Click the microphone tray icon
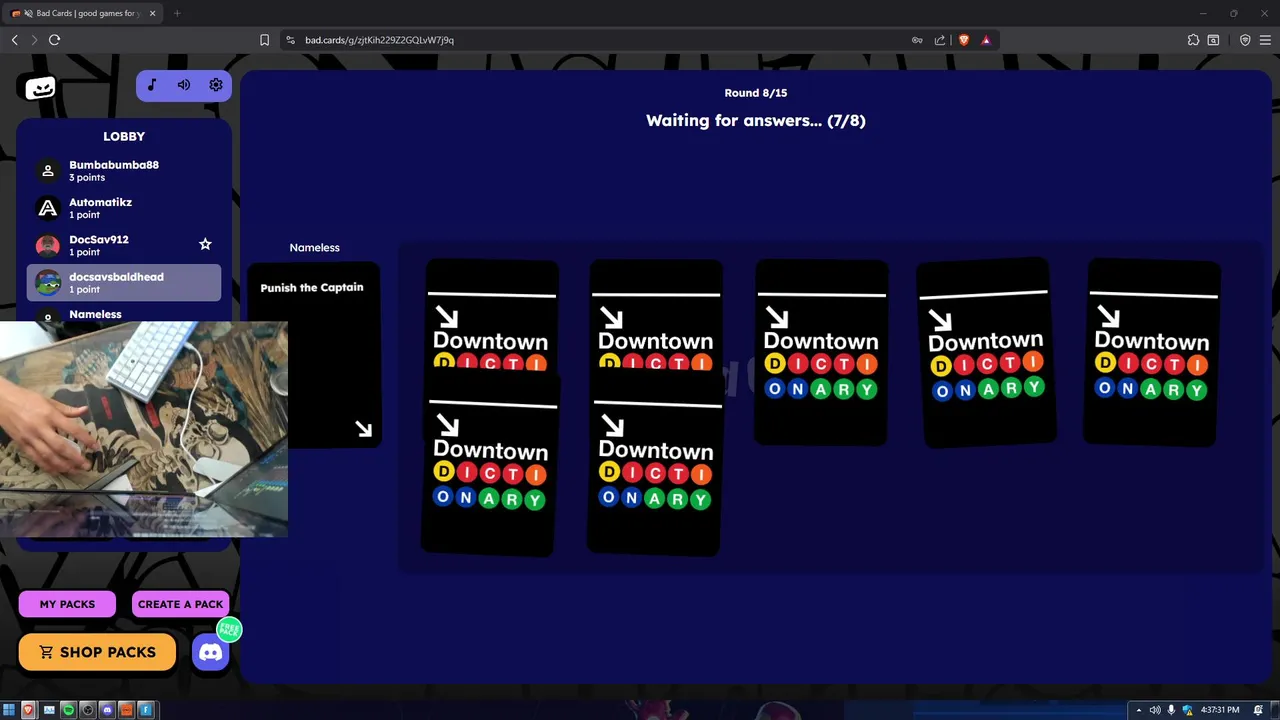 pyautogui.click(x=1171, y=710)
